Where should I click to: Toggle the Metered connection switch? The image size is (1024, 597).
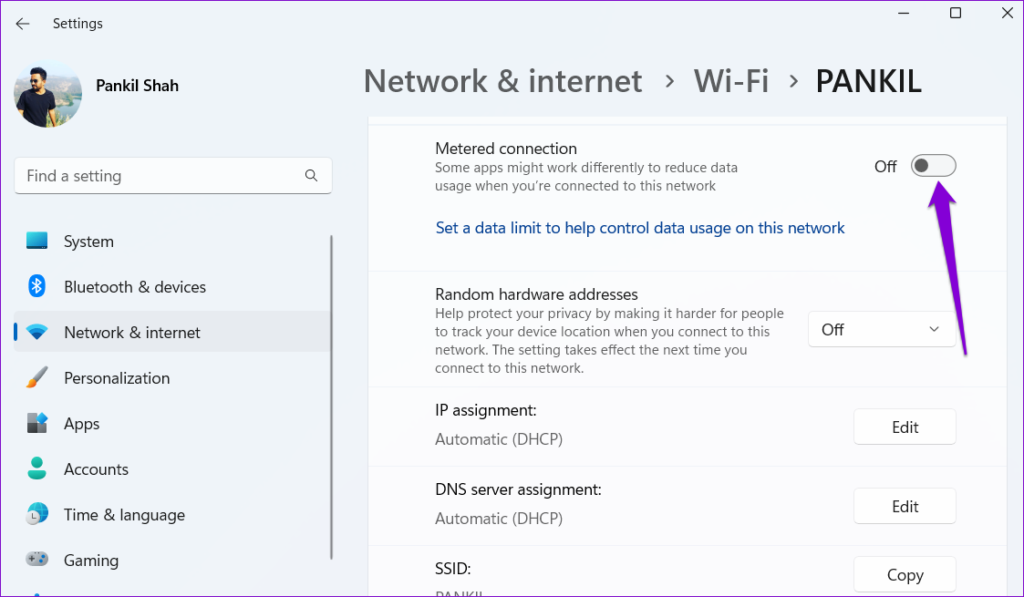point(933,166)
